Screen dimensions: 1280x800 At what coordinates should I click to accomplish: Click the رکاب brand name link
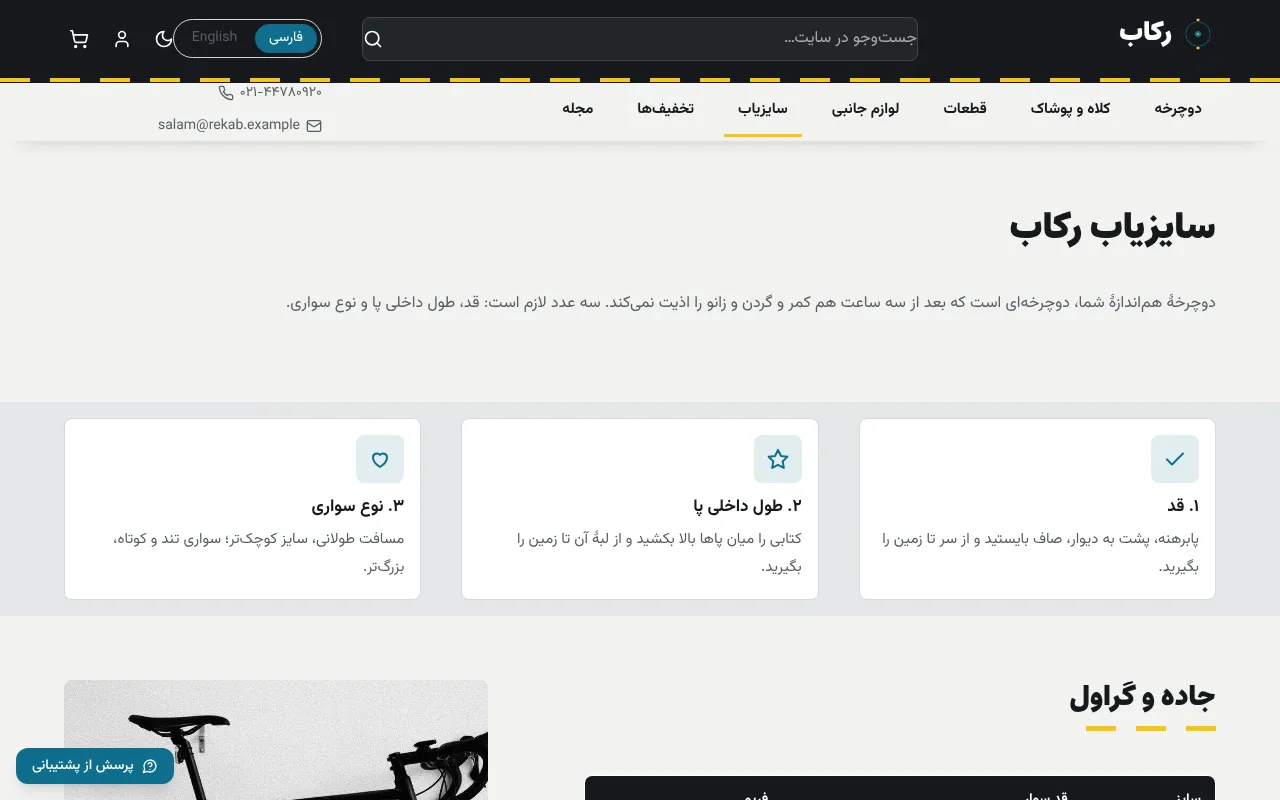pyautogui.click(x=1146, y=34)
